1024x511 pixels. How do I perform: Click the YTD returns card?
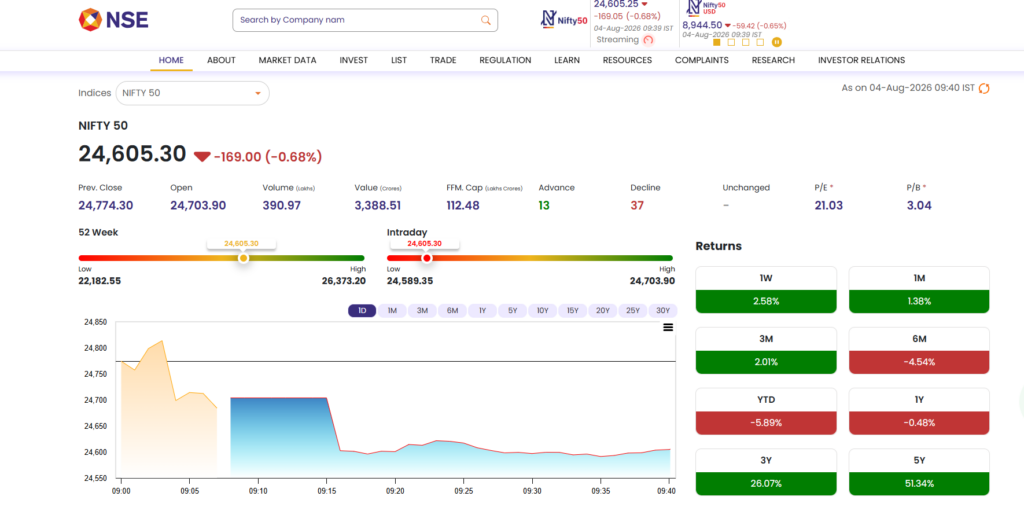pyautogui.click(x=766, y=412)
